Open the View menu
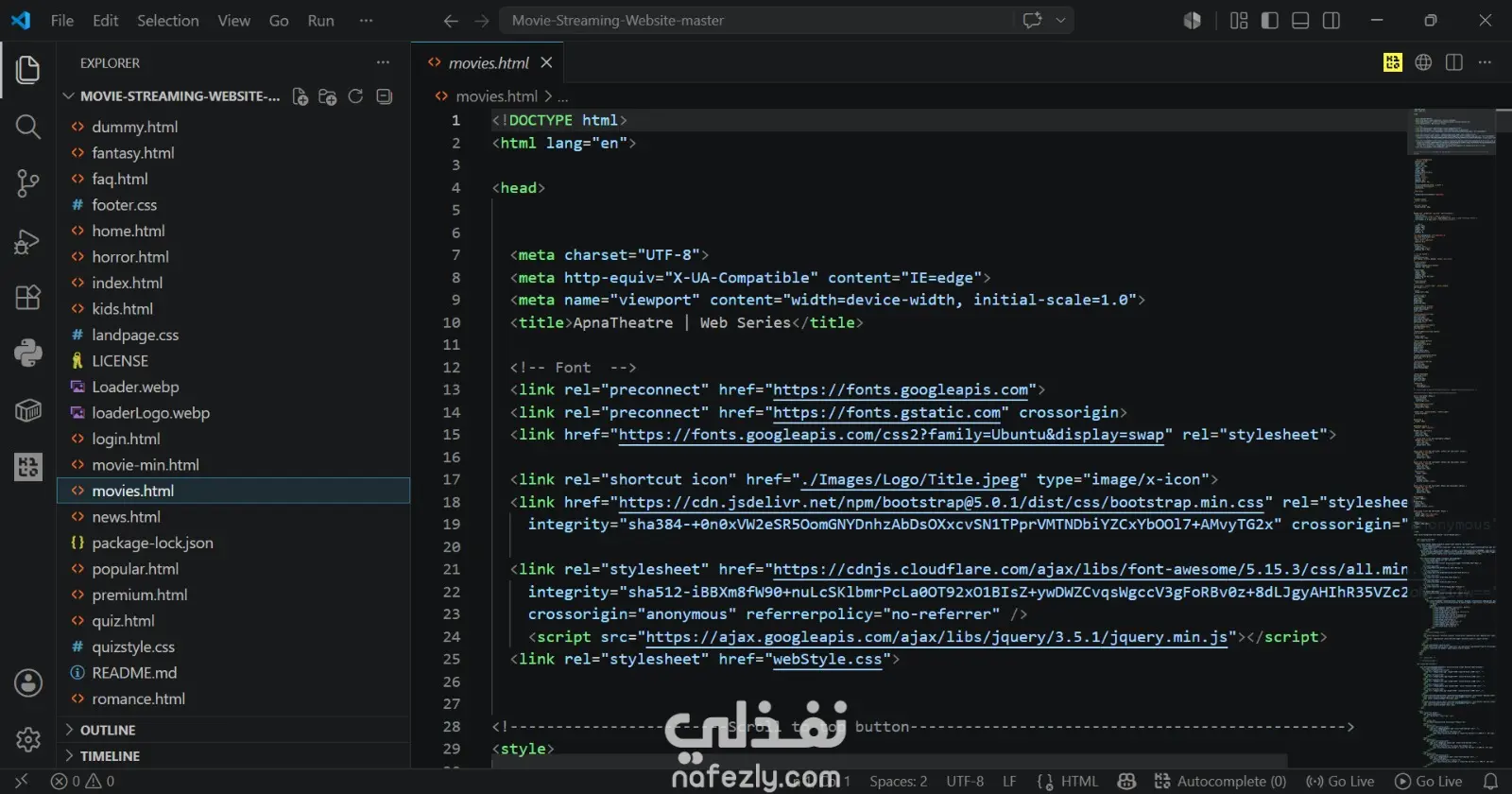This screenshot has width=1512, height=794. pyautogui.click(x=234, y=21)
